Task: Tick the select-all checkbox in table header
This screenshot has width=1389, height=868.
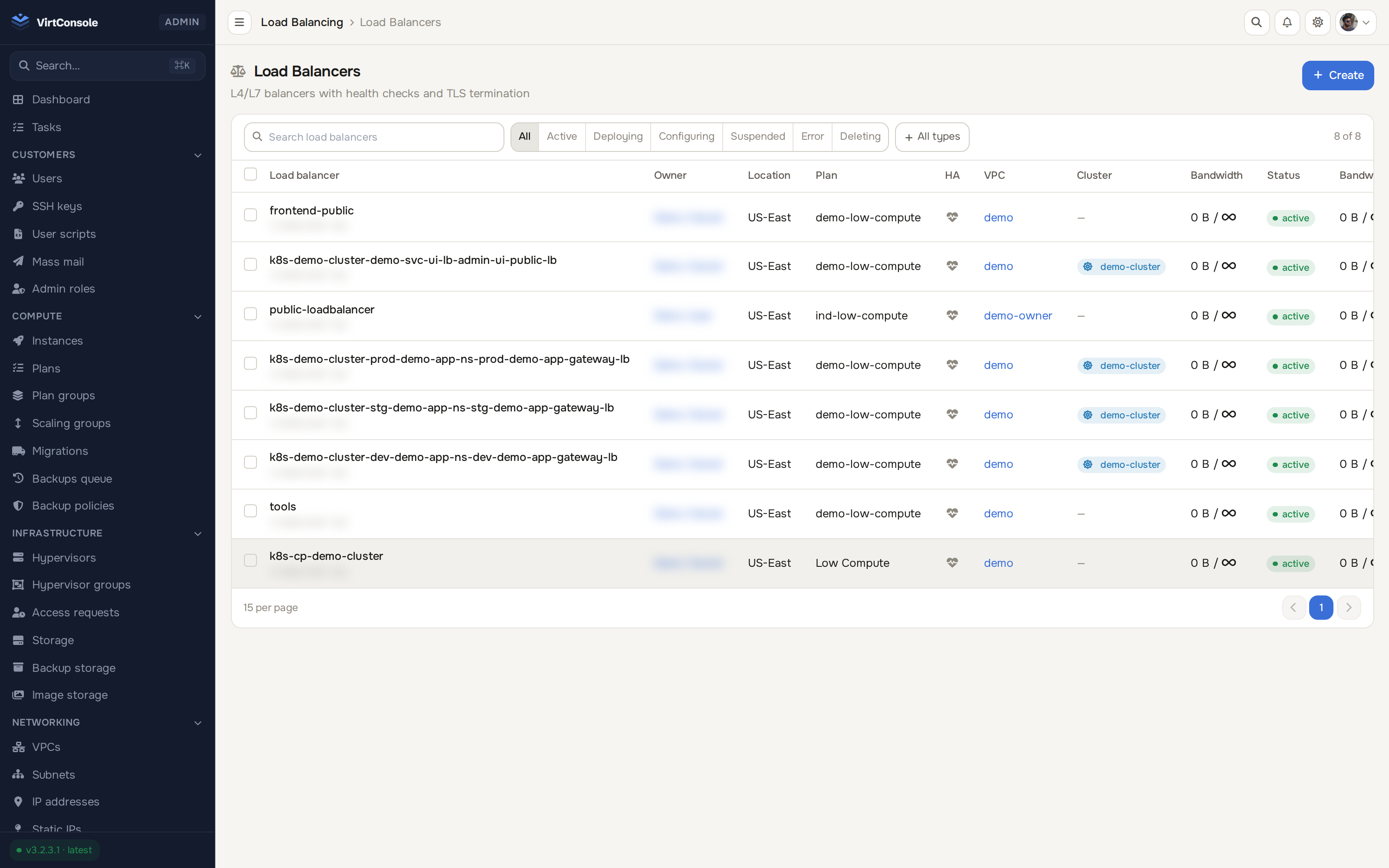Action: pyautogui.click(x=250, y=174)
